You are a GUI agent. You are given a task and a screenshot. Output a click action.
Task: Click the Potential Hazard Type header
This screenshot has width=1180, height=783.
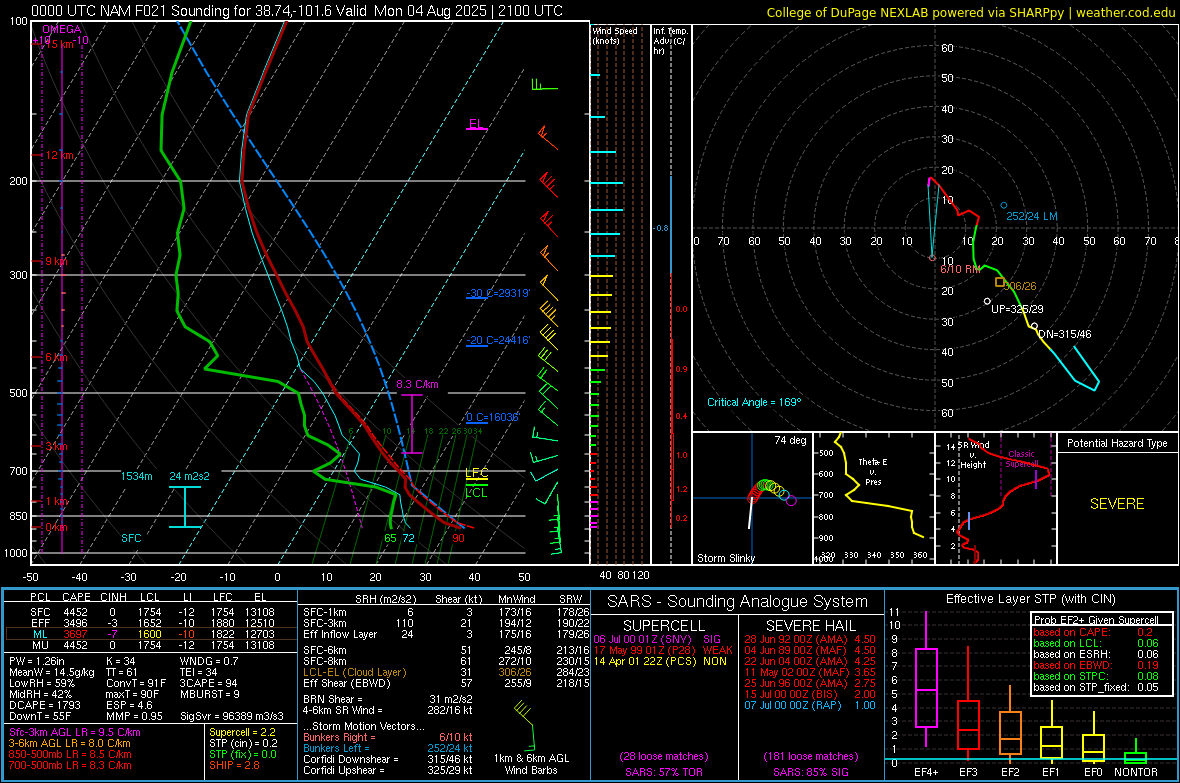1117,443
